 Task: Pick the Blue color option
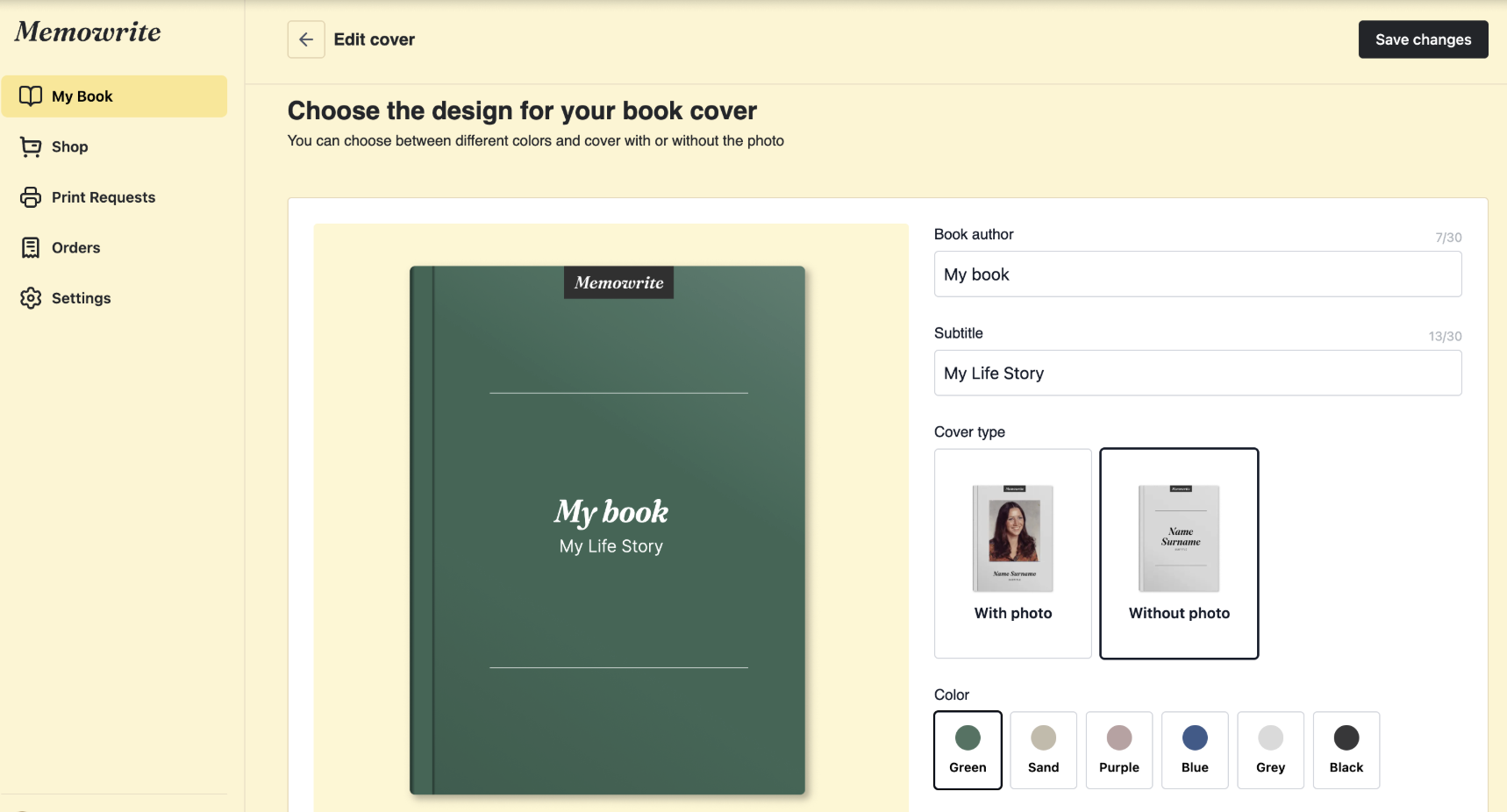coord(1195,750)
